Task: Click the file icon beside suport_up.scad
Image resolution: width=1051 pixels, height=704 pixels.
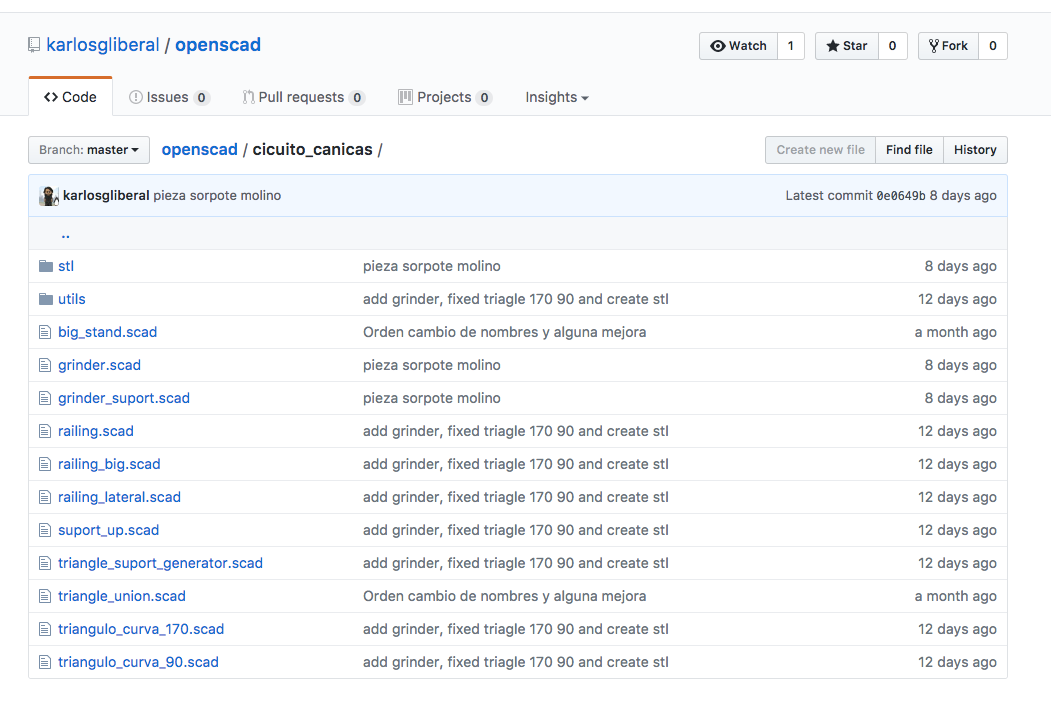Action: coord(45,530)
